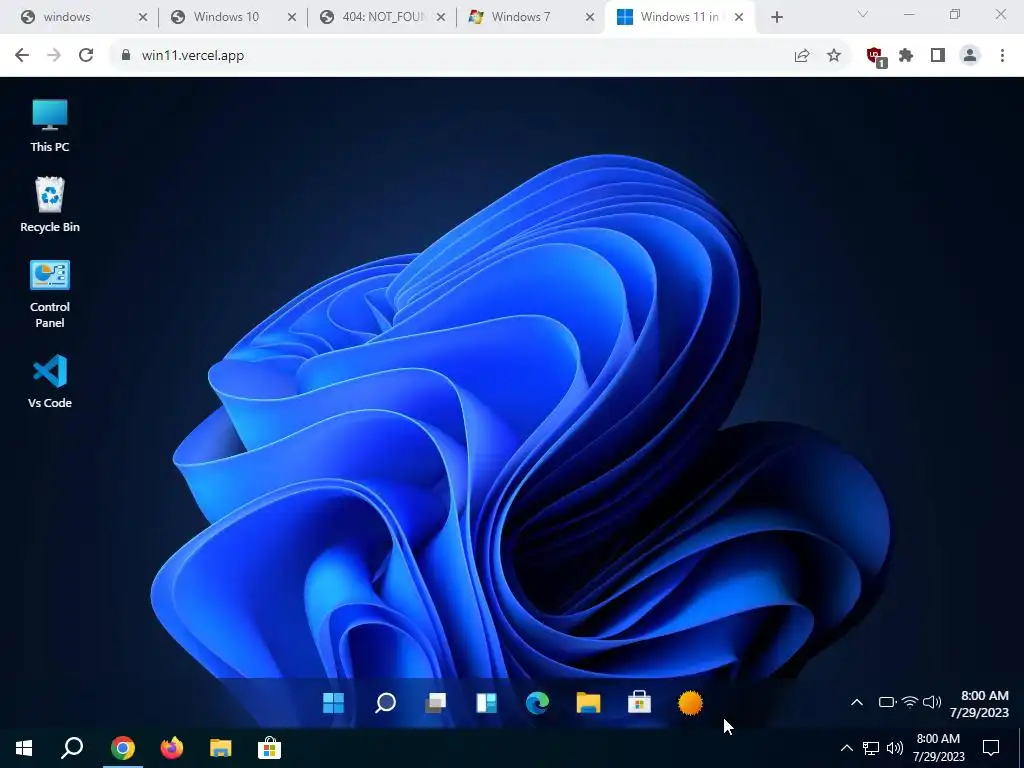Click volume icon in Windows 11 web tray
The width and height of the screenshot is (1024, 768).
point(932,703)
